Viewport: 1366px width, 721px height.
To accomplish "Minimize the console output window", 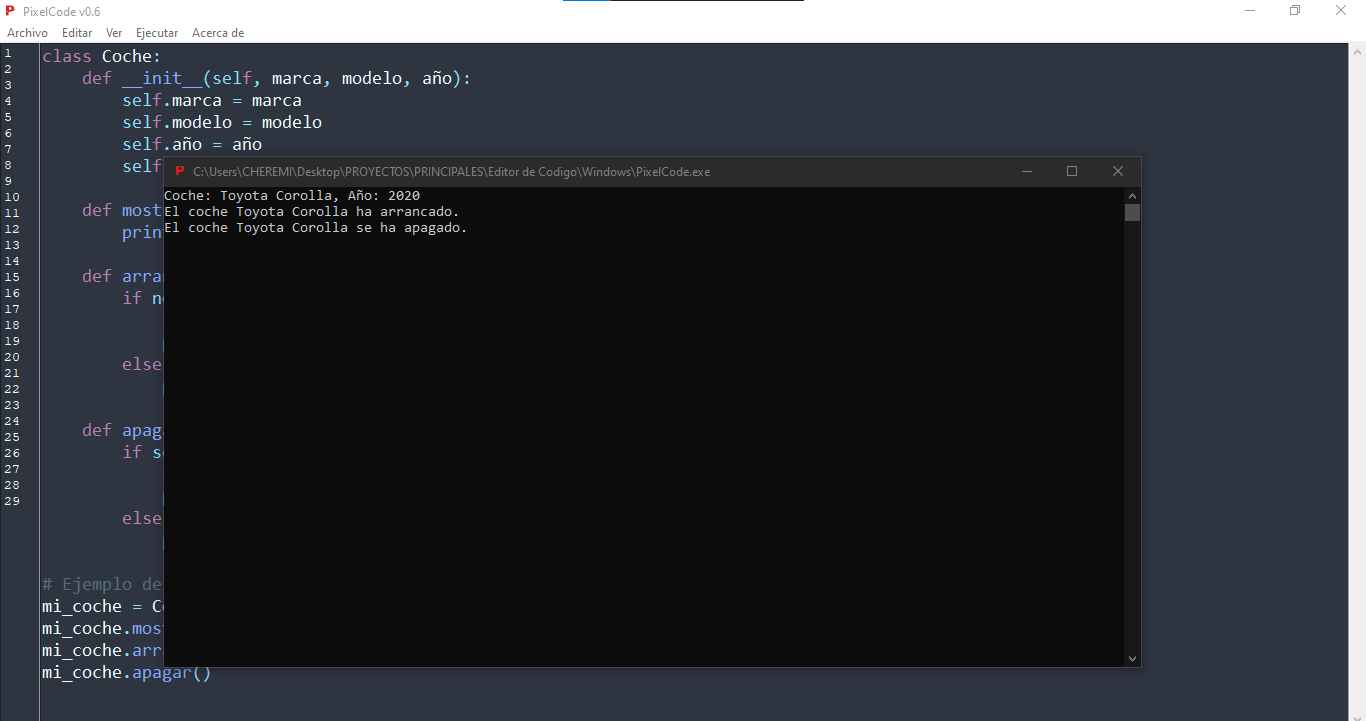I will tap(1026, 171).
